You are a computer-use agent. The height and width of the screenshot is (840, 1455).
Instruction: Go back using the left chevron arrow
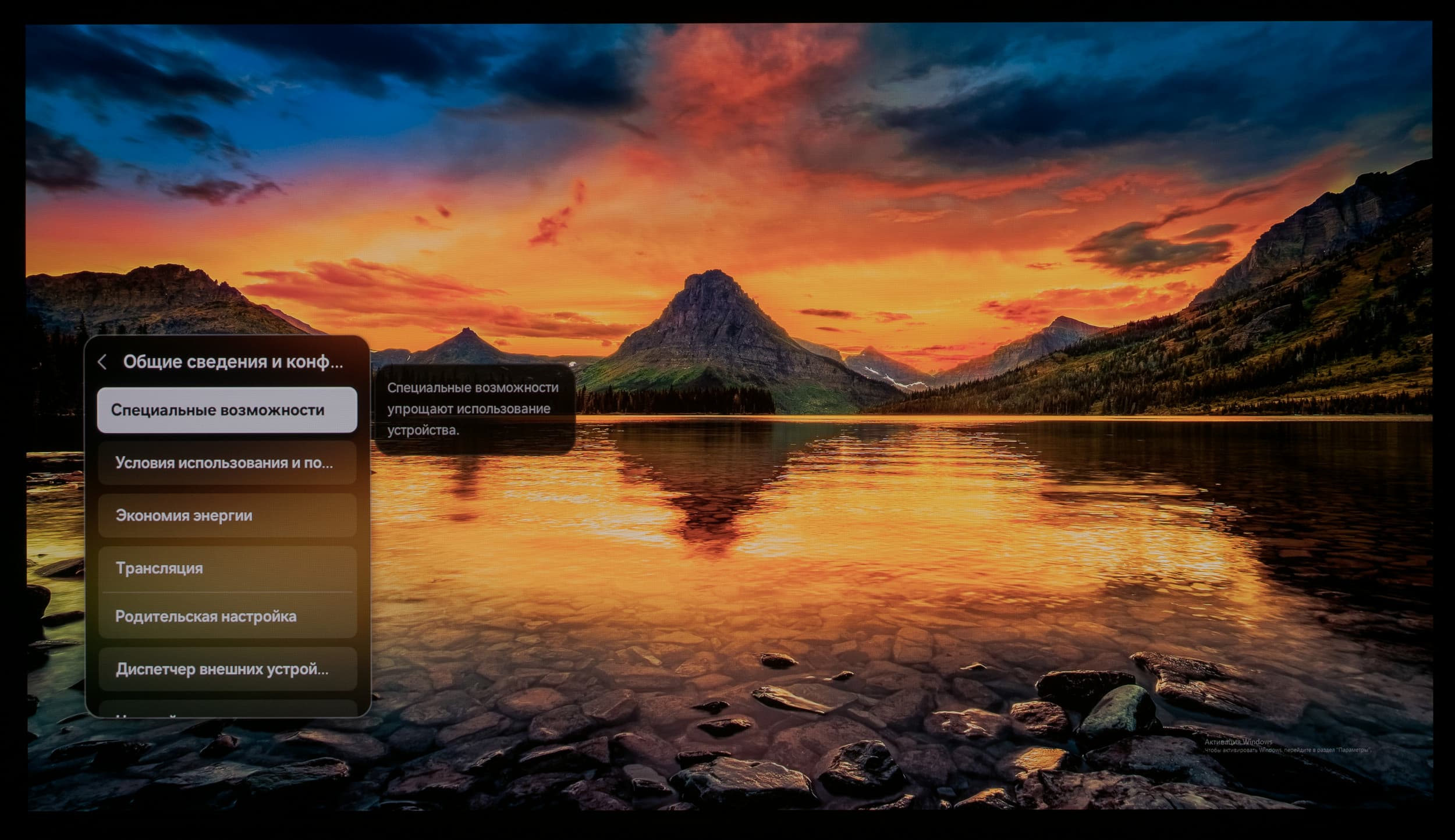[x=102, y=362]
